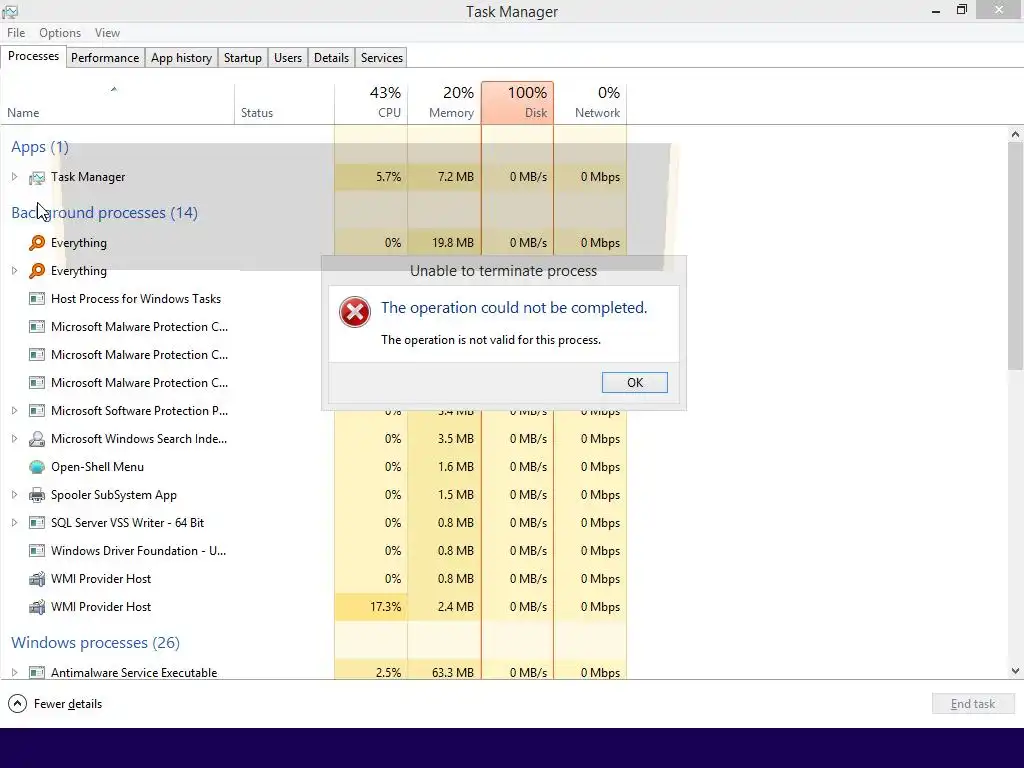Screen dimensions: 1024x768
Task: Click the vertical scrollbar thumb
Action: point(1015,256)
